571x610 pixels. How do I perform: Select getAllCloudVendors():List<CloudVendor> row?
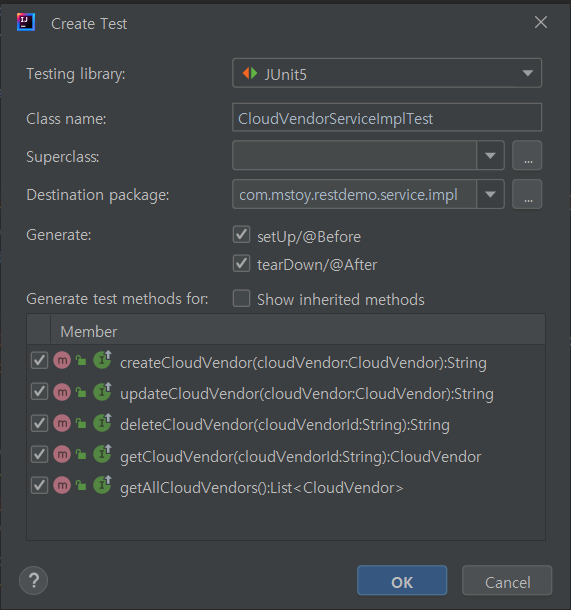point(286,486)
